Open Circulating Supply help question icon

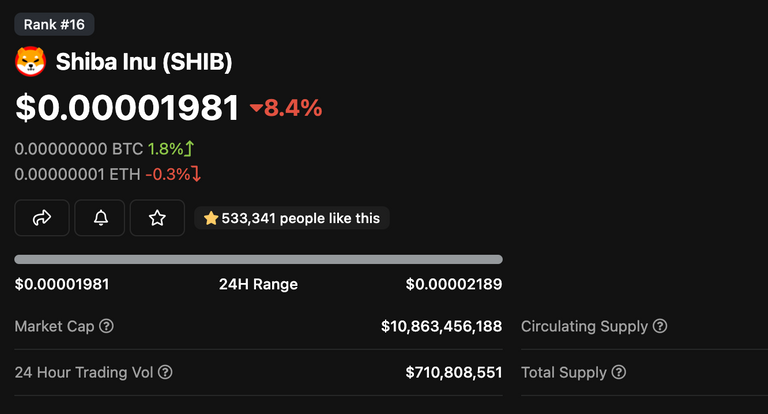point(660,326)
